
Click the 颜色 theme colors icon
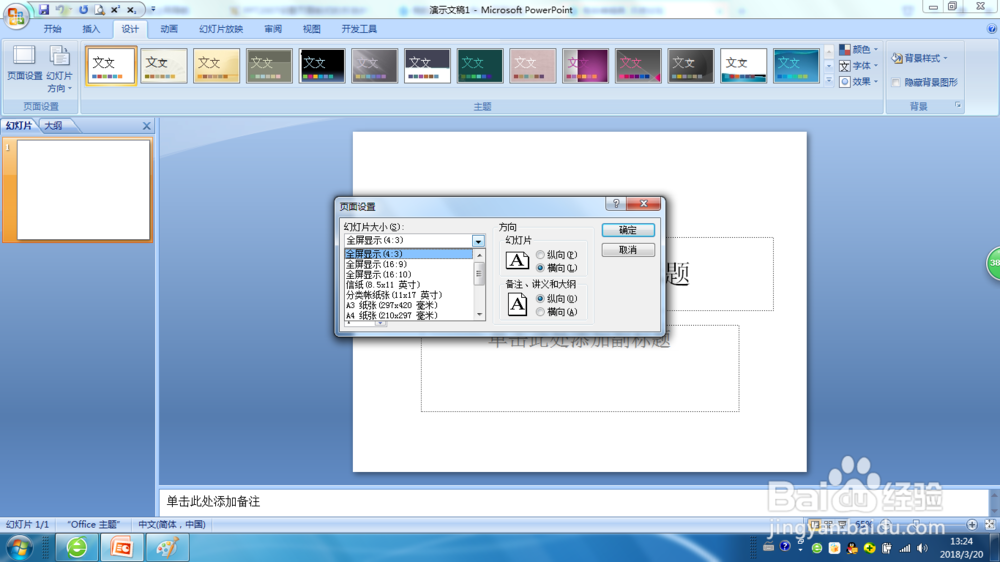click(x=845, y=49)
